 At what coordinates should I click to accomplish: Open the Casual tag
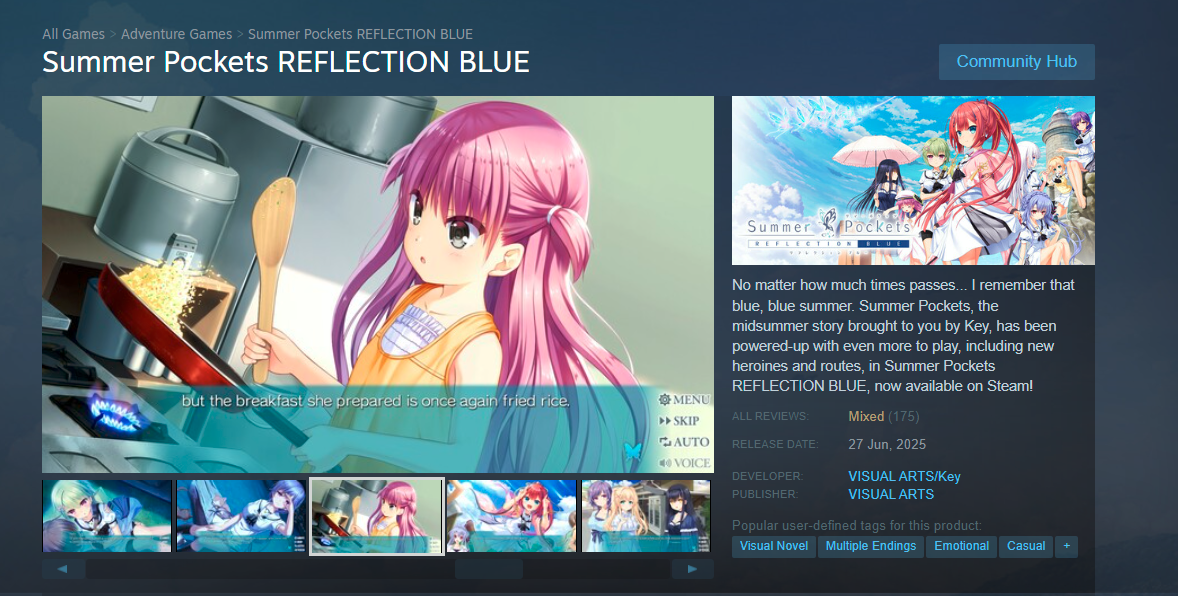(1025, 546)
